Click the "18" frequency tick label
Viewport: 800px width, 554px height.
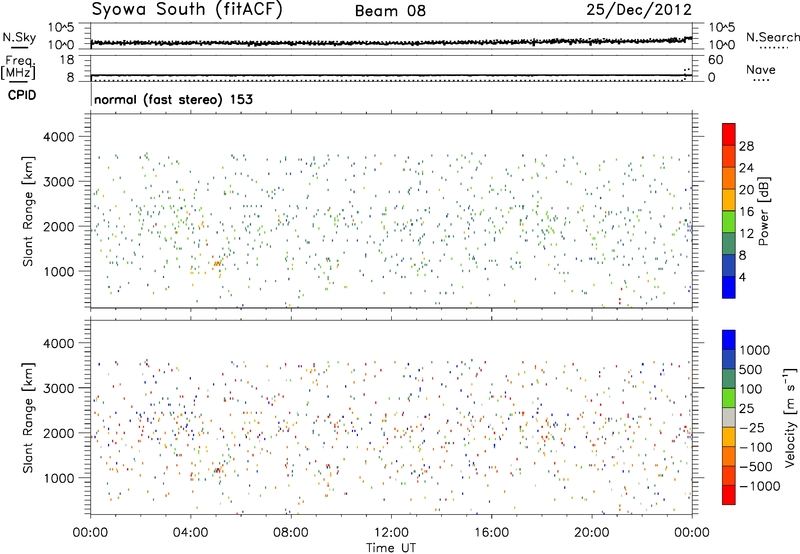point(67,60)
